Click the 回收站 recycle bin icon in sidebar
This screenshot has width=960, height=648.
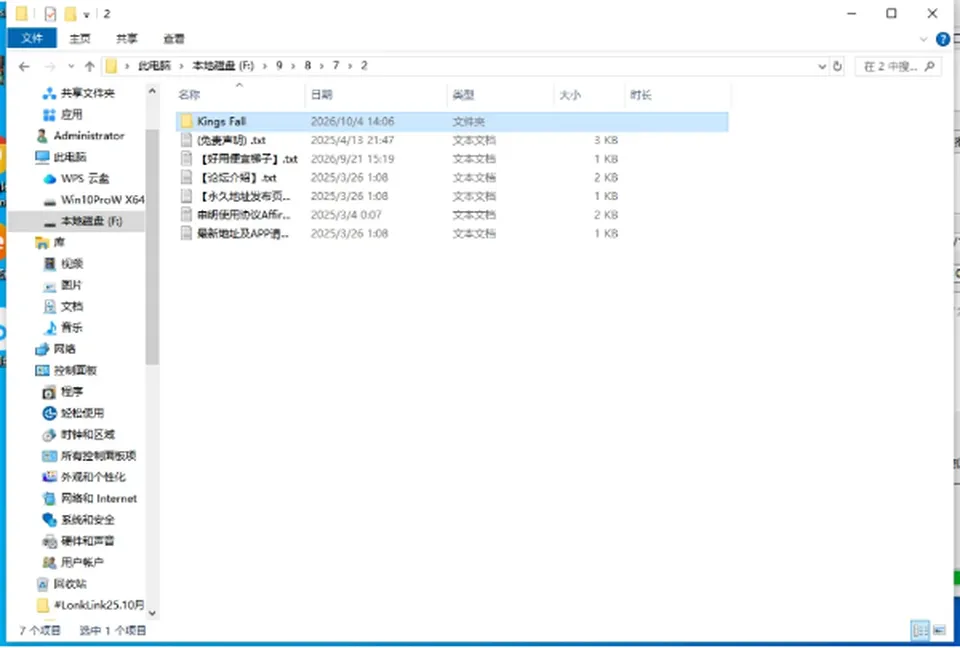coord(42,584)
